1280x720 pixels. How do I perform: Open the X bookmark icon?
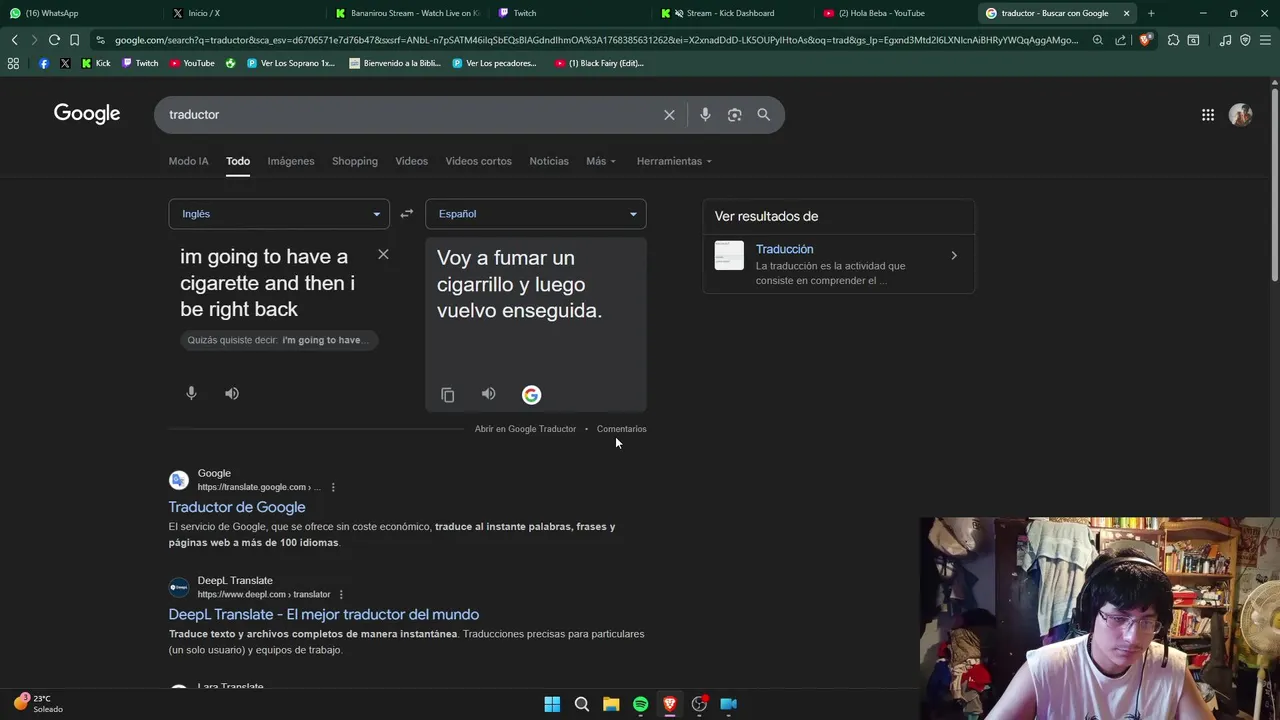(65, 63)
